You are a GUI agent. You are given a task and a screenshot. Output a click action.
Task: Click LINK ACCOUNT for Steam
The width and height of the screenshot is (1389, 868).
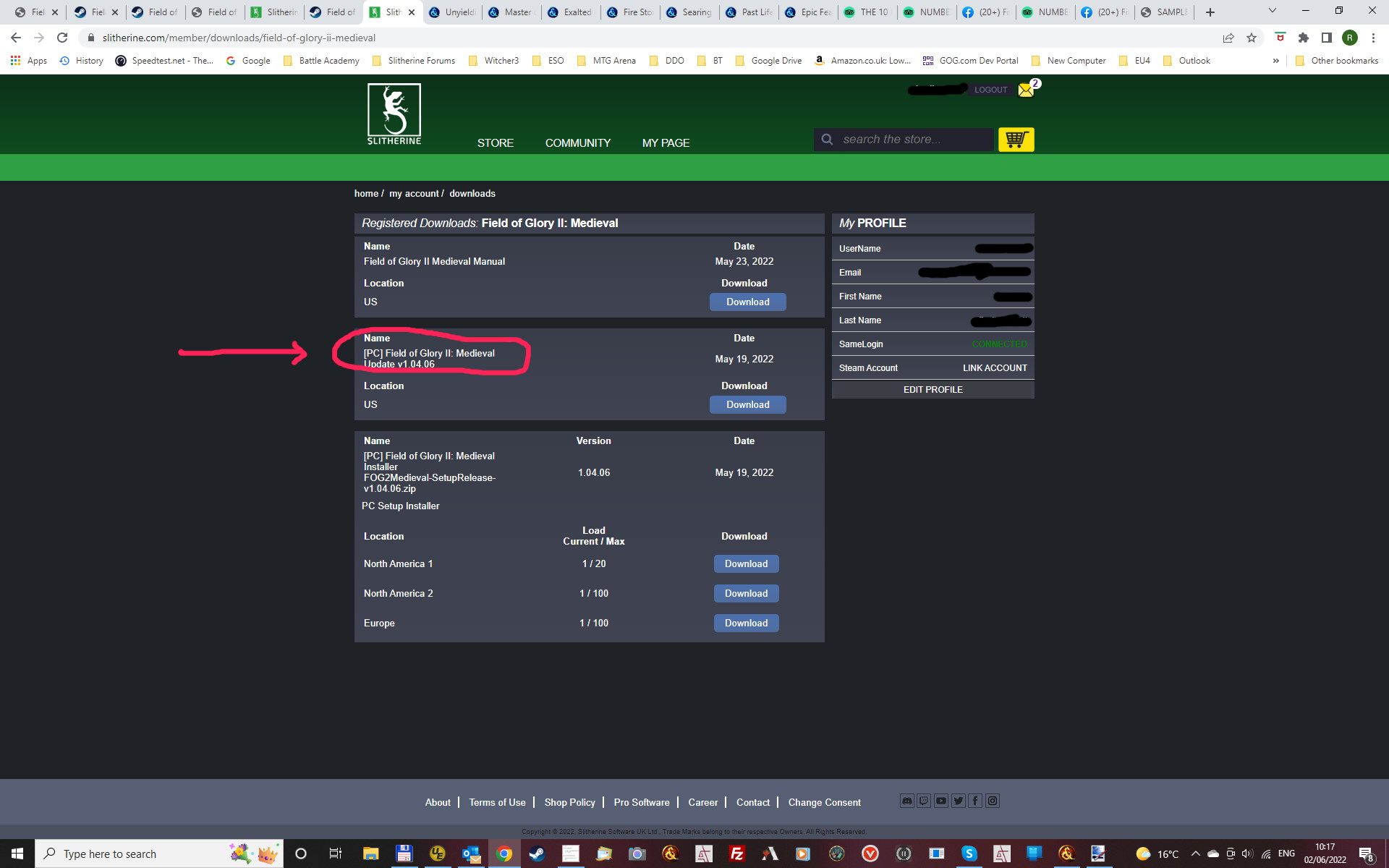click(x=994, y=368)
